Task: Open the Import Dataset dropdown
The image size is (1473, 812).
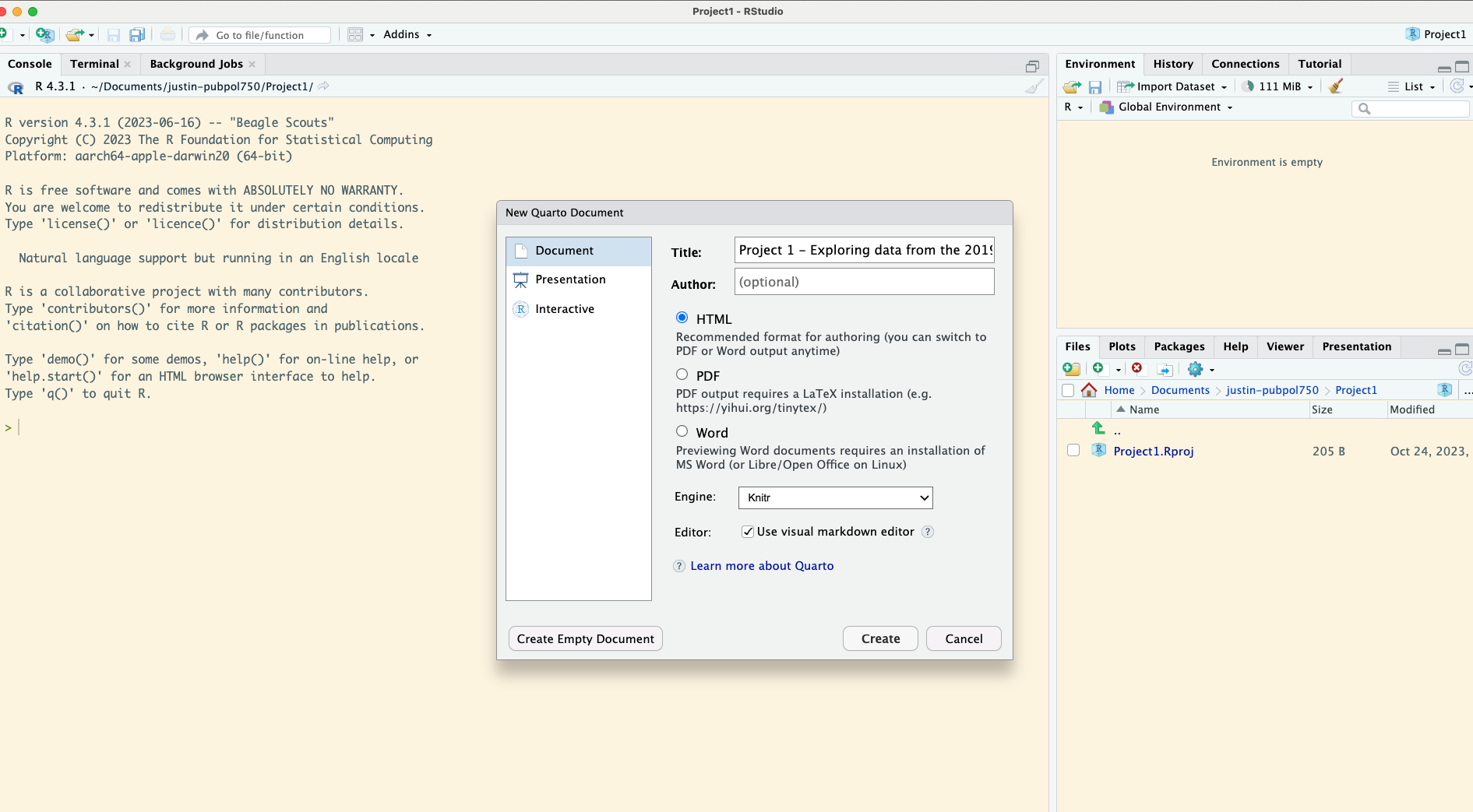Action: [x=1172, y=86]
